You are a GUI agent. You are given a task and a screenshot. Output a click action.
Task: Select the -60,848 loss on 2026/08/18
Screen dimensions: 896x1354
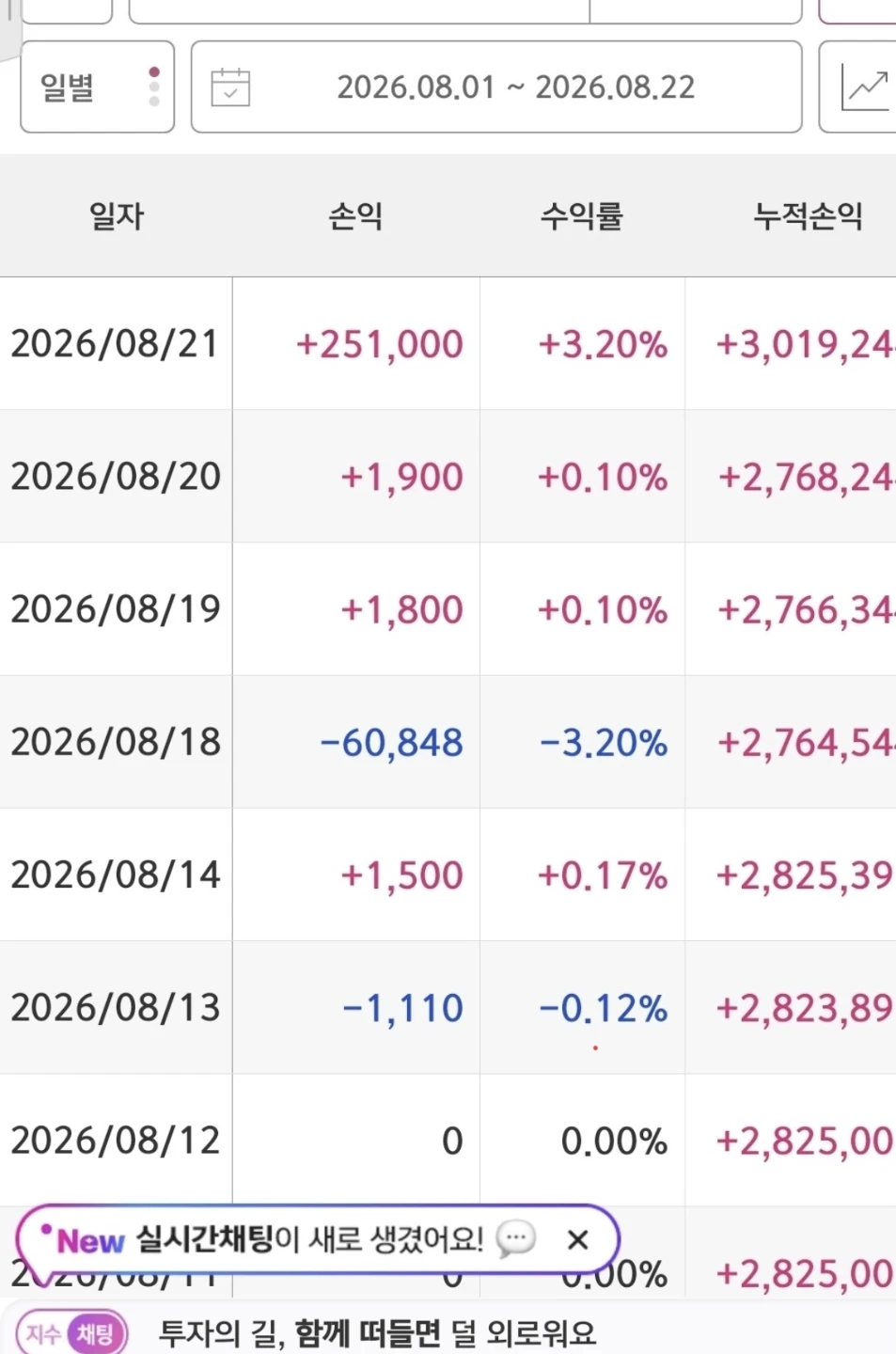(391, 743)
